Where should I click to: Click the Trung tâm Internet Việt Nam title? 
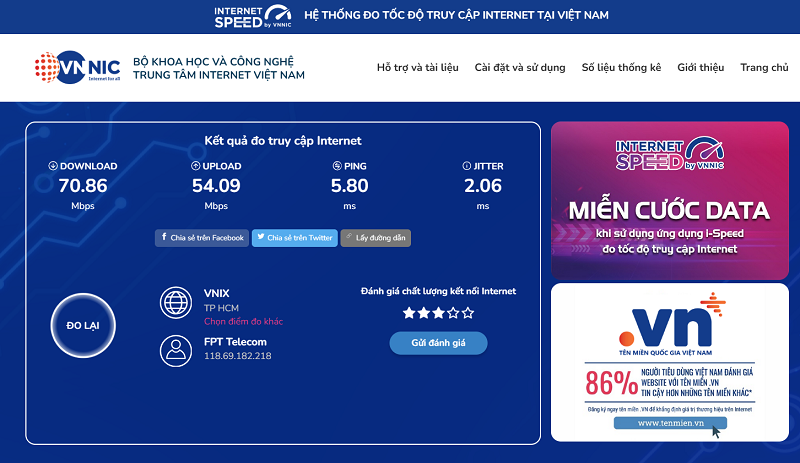[219, 75]
